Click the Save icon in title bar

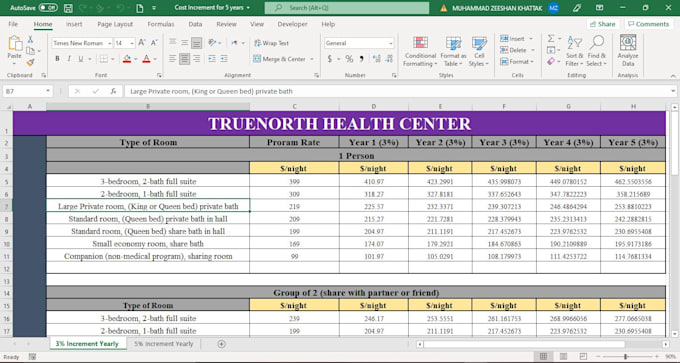[x=68, y=8]
